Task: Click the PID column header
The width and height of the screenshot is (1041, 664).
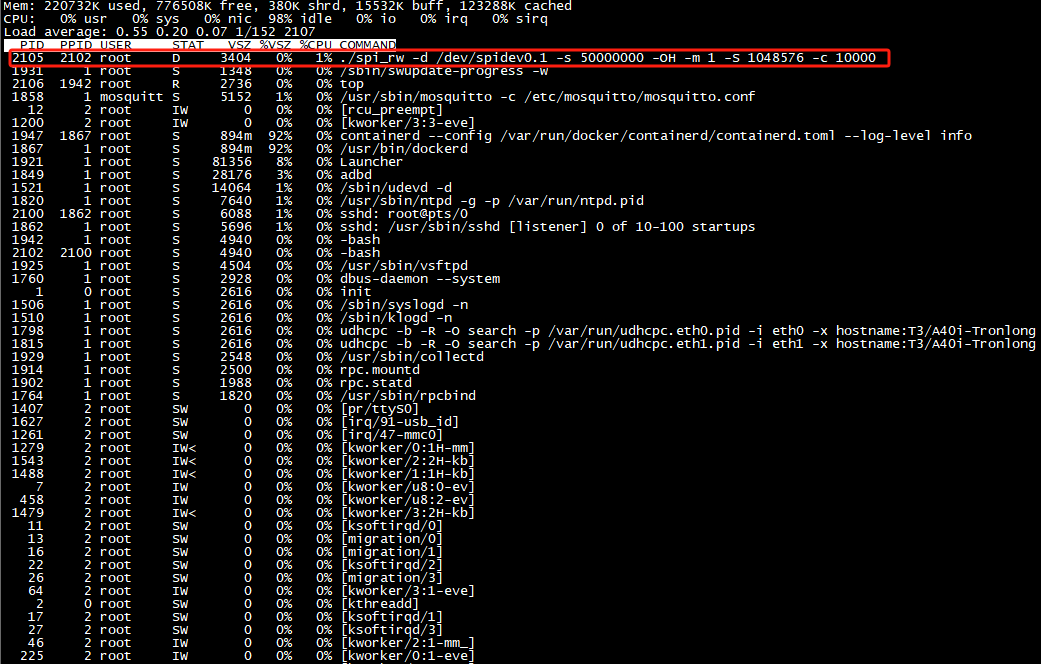Action: pos(29,45)
